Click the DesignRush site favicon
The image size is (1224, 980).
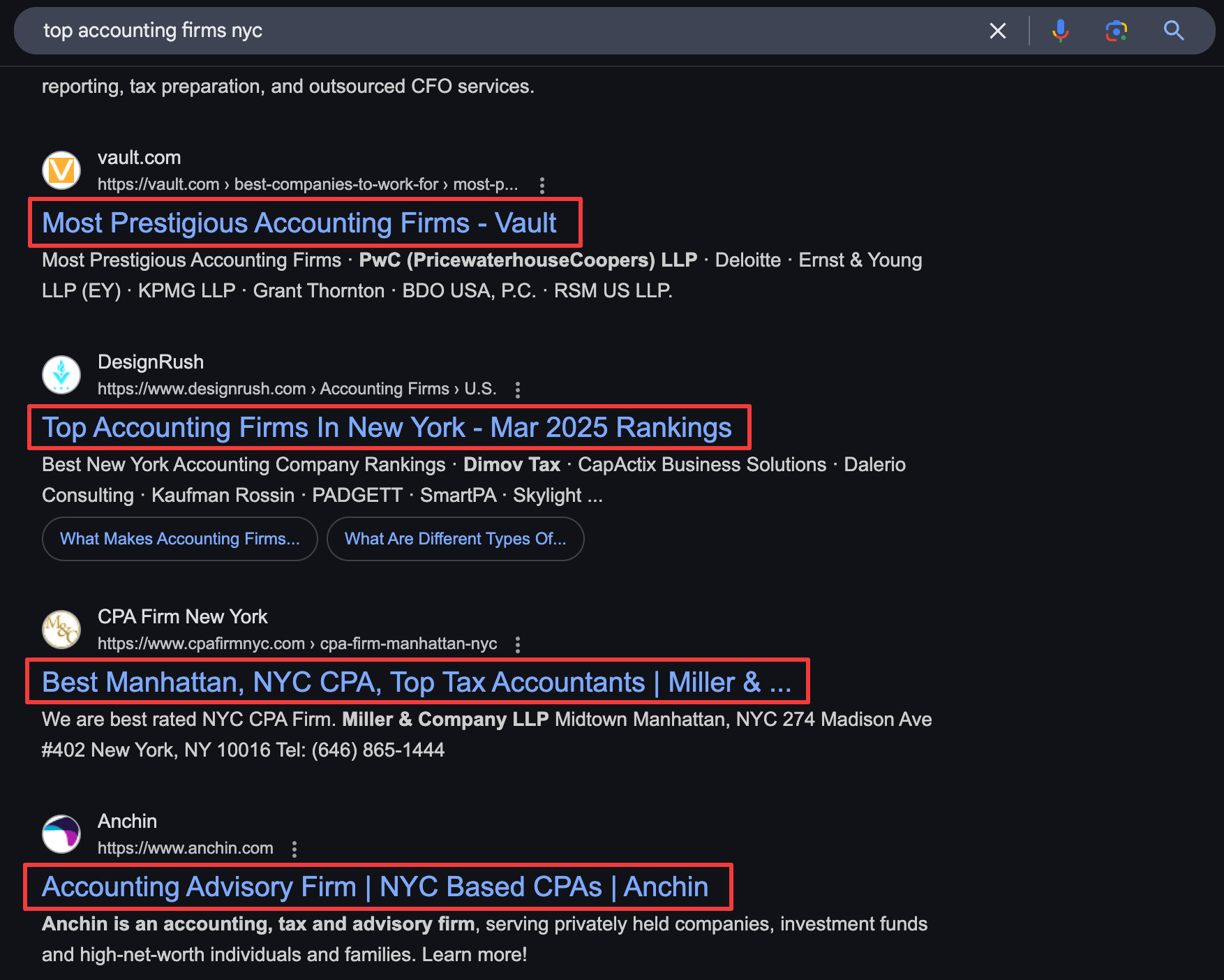pos(61,375)
